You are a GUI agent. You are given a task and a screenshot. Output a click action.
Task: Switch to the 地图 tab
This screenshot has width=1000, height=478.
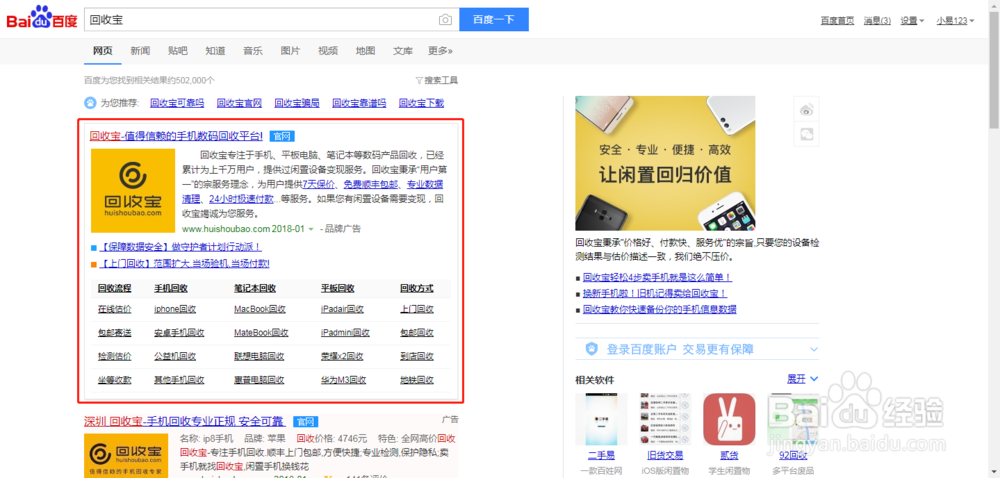click(x=365, y=51)
